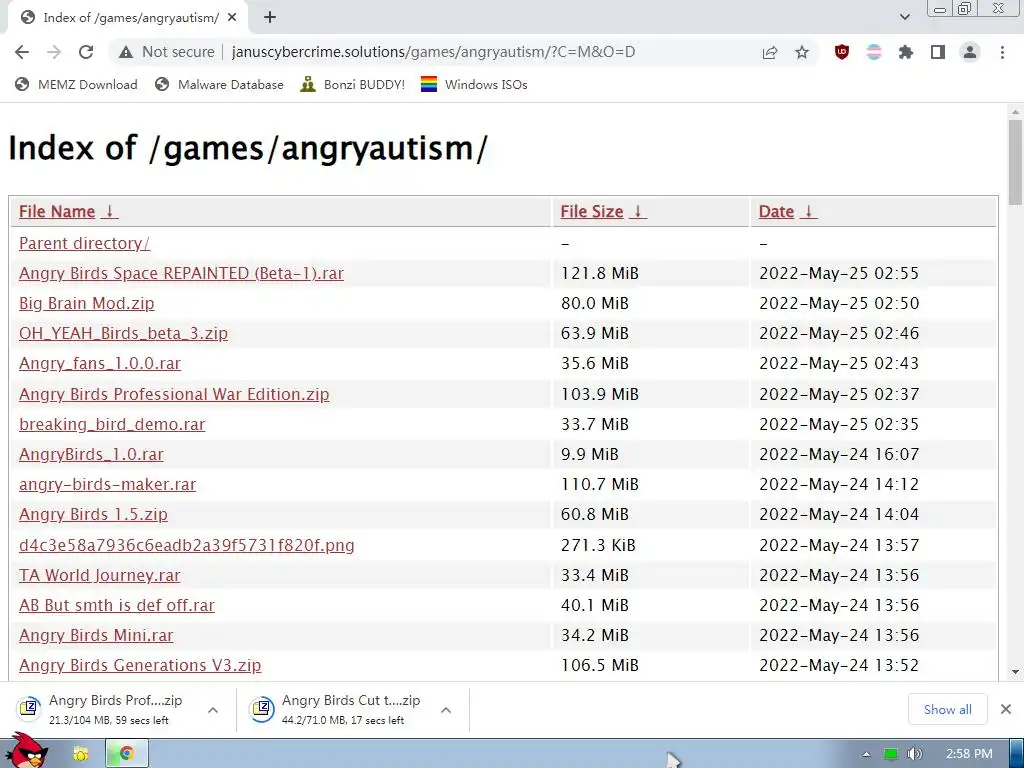Open the Bonzi BUDDY! bookmark
The image size is (1024, 768).
click(x=353, y=84)
